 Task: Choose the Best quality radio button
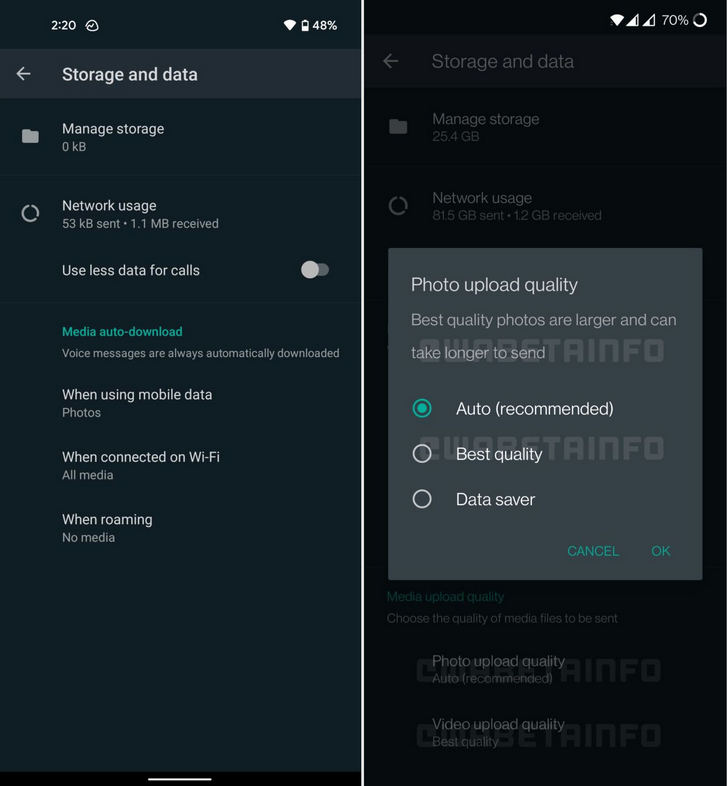[x=422, y=454]
